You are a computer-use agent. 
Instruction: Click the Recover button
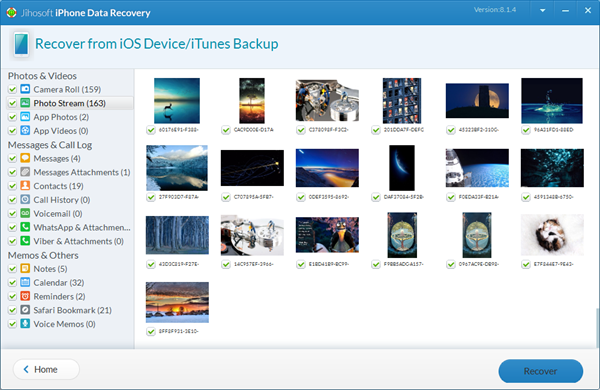pos(540,371)
